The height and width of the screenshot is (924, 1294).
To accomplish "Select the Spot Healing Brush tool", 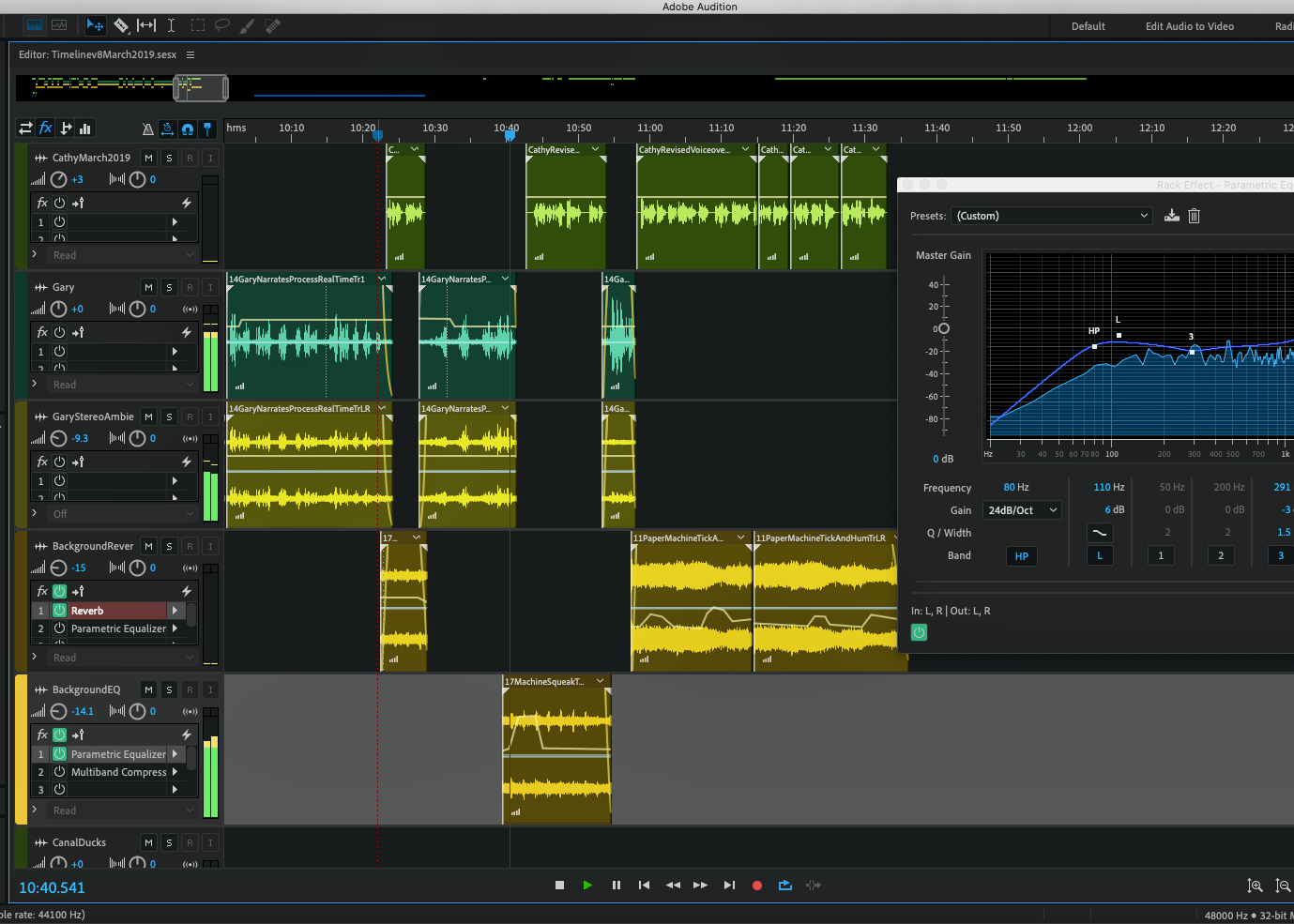I will [273, 25].
